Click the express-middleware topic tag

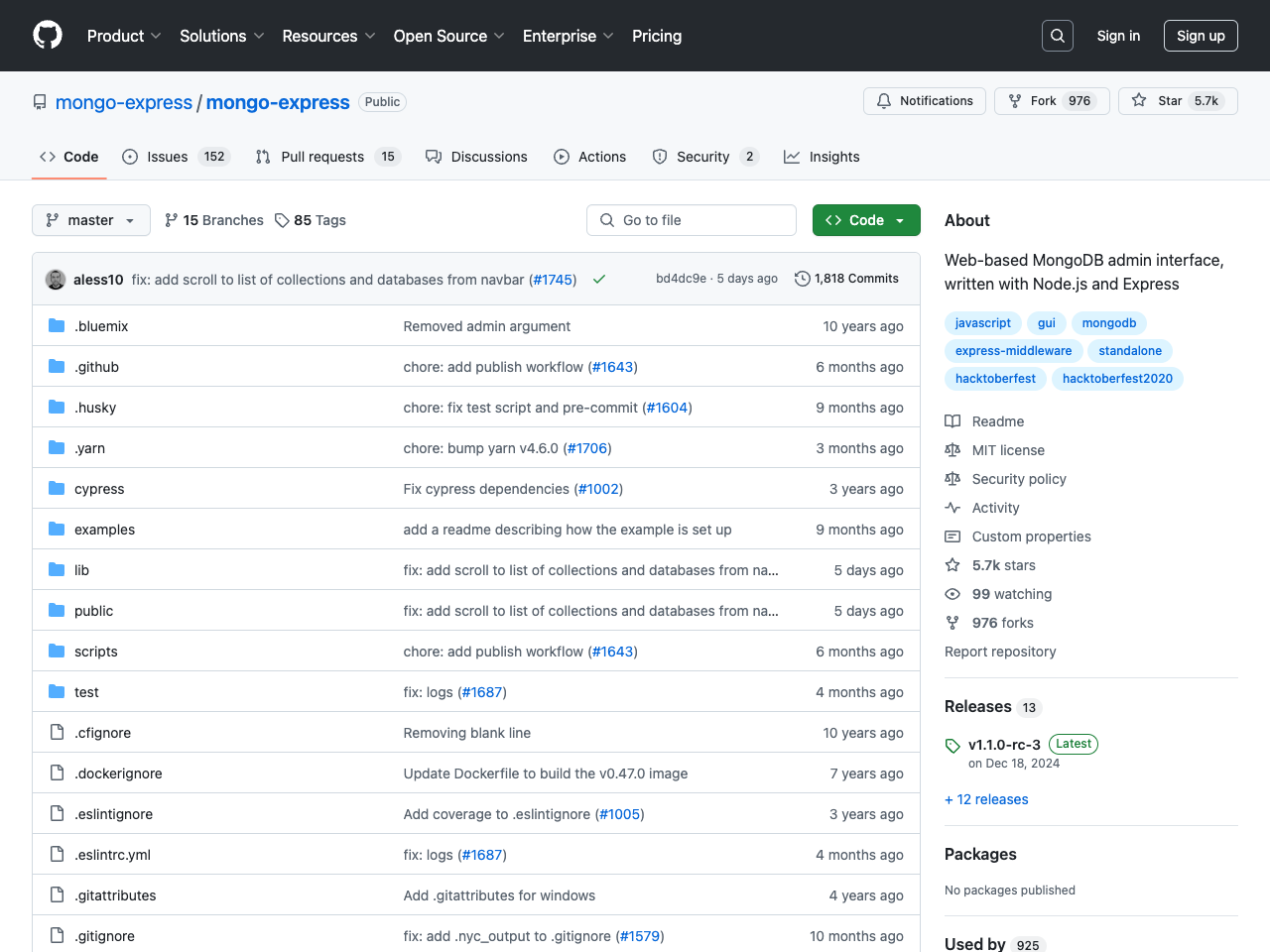pos(1013,351)
